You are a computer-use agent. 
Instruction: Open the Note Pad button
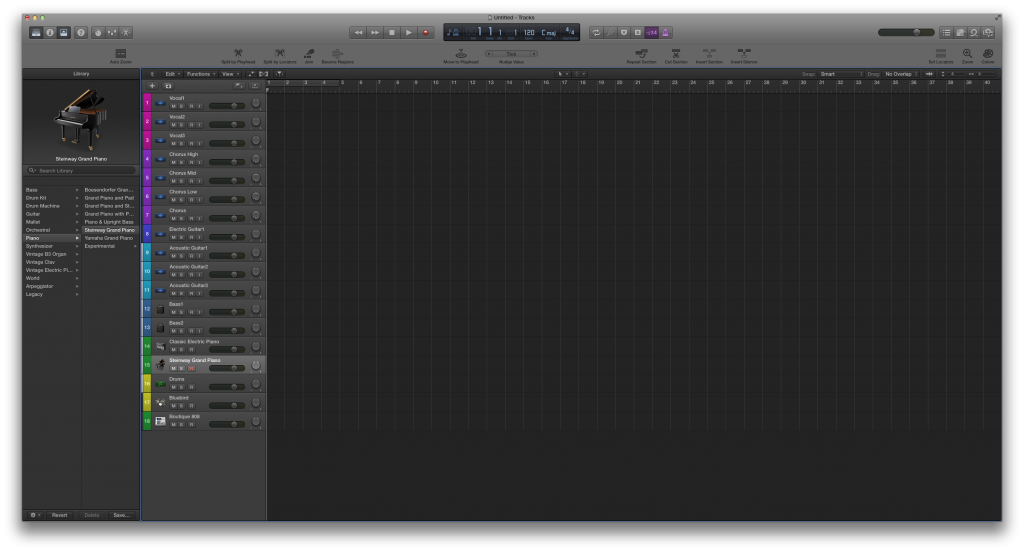(961, 33)
